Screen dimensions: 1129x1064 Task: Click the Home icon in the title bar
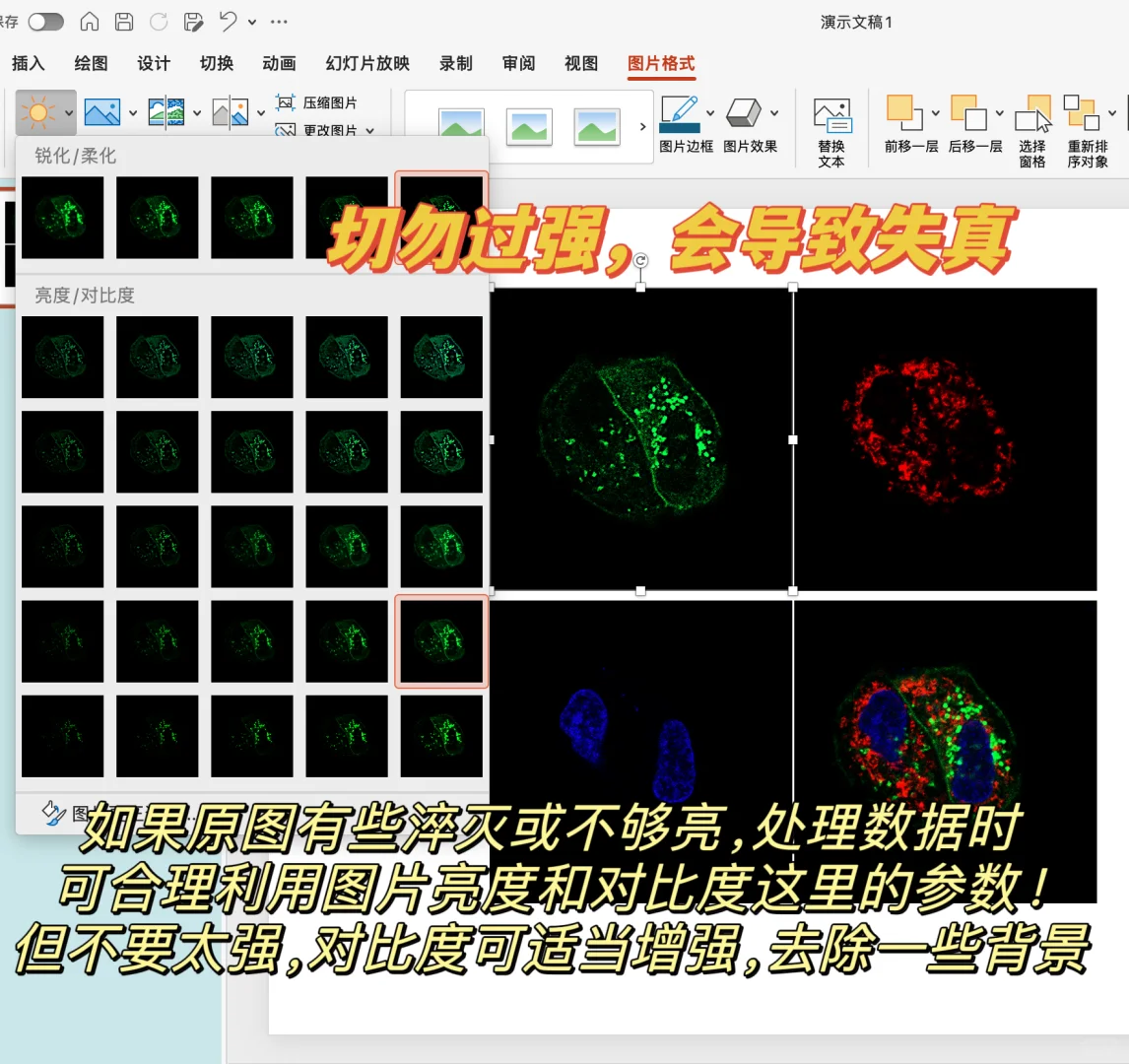(90, 22)
